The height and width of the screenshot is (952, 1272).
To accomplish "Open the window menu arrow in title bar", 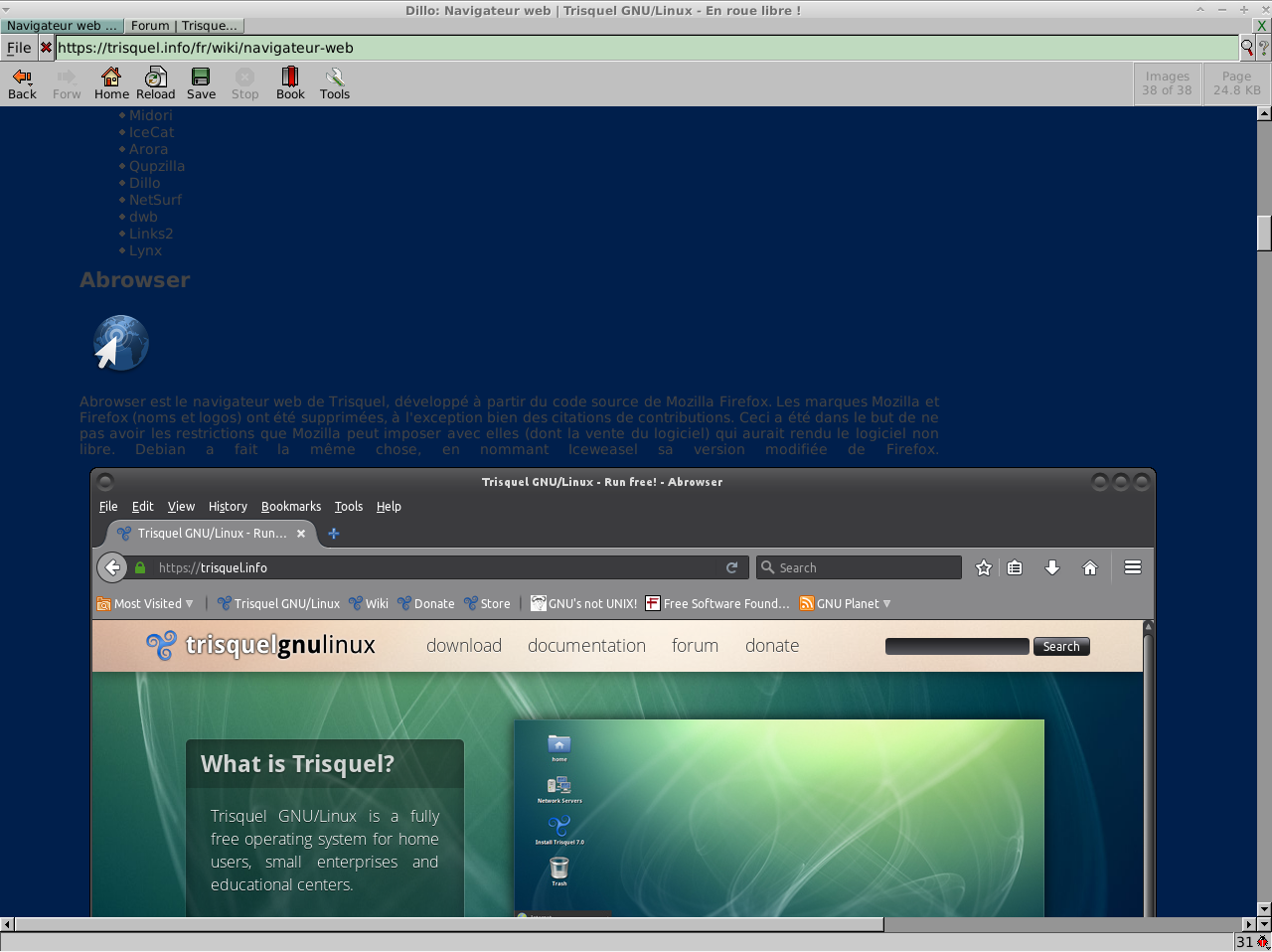I will click(x=7, y=10).
